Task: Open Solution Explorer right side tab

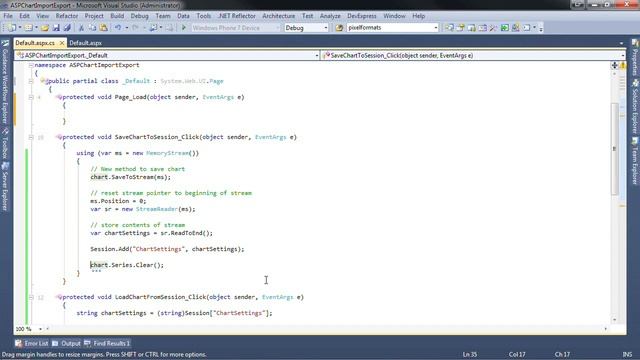Action: (x=635, y=106)
